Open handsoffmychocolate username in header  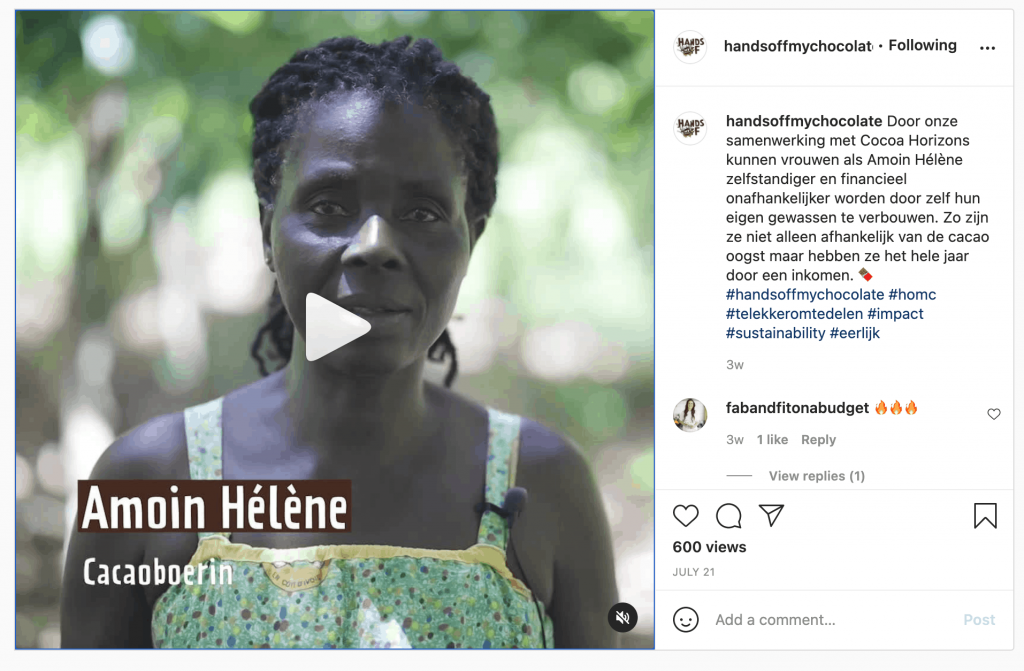click(x=798, y=46)
